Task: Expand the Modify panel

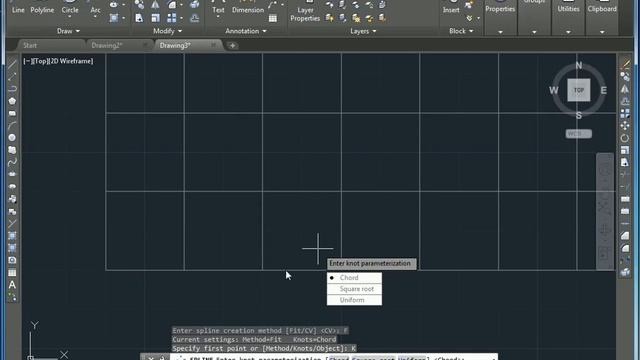Action: 167,31
